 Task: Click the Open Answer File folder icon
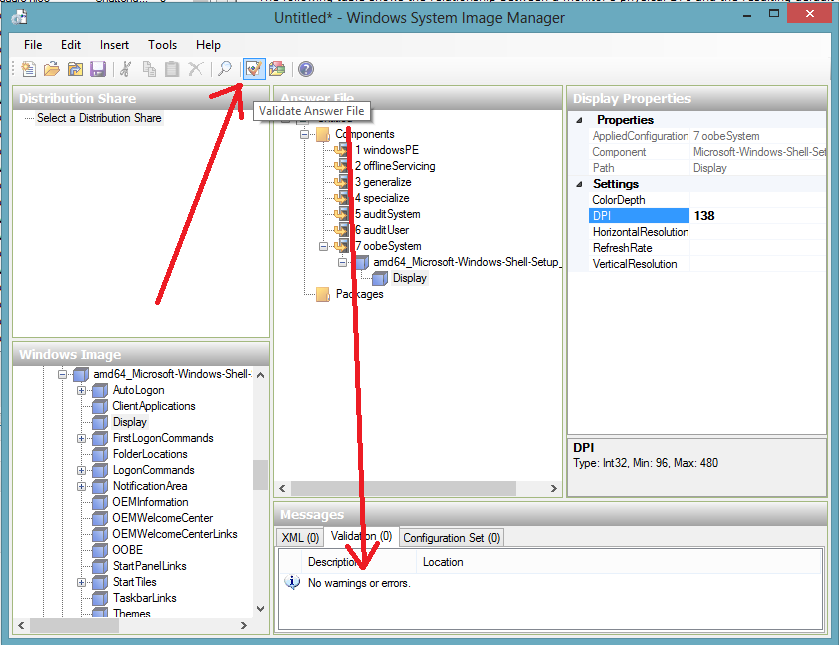point(52,69)
